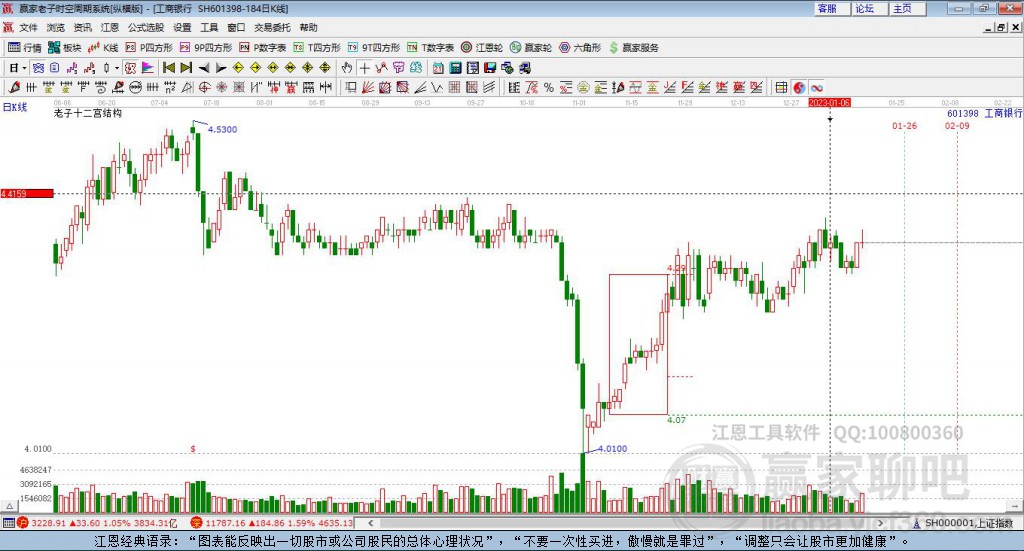Launch the 江恩轮 Gann wheel

[482, 48]
